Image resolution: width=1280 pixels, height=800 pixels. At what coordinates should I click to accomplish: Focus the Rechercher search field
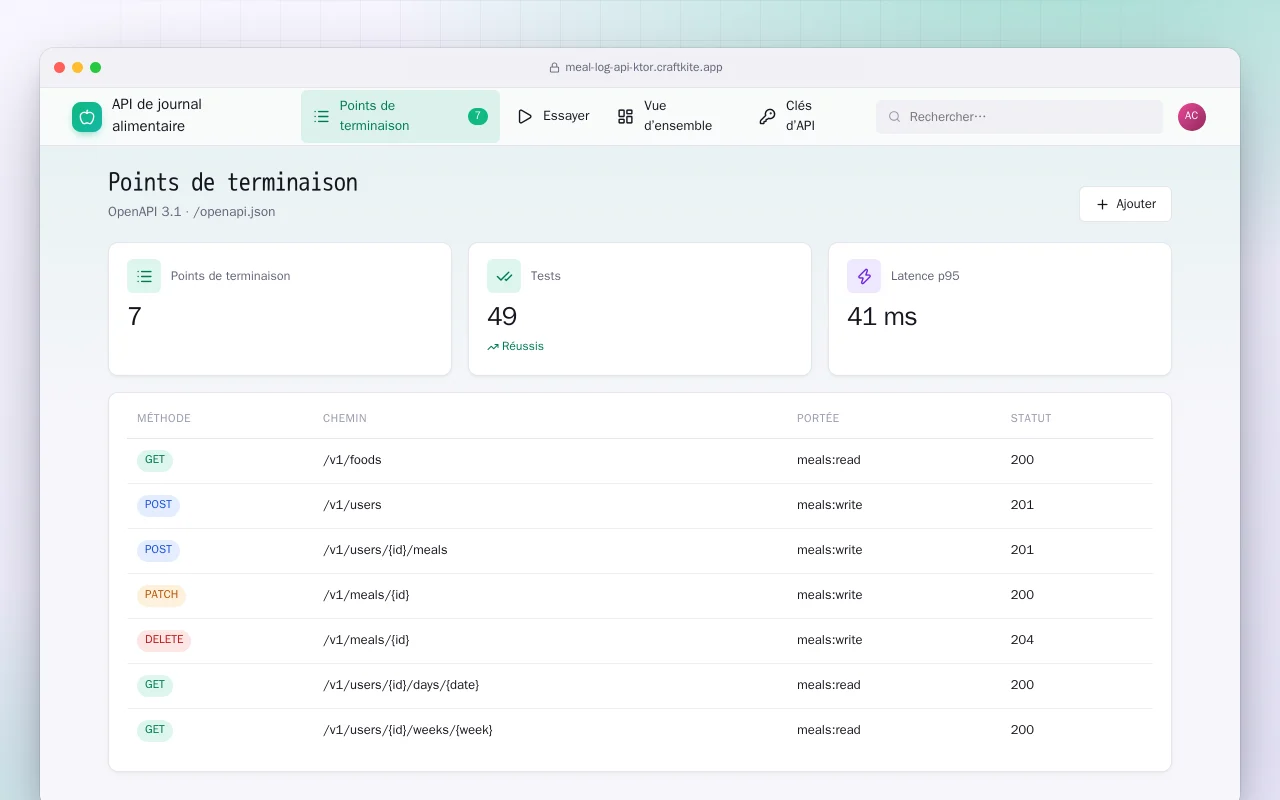click(1019, 117)
